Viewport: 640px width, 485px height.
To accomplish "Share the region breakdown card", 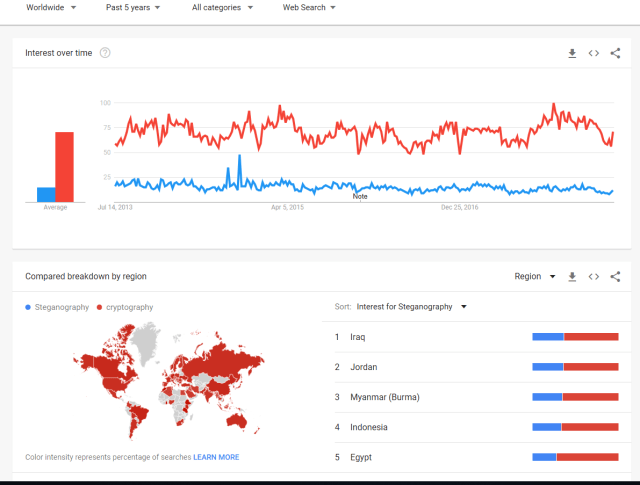I will point(615,277).
